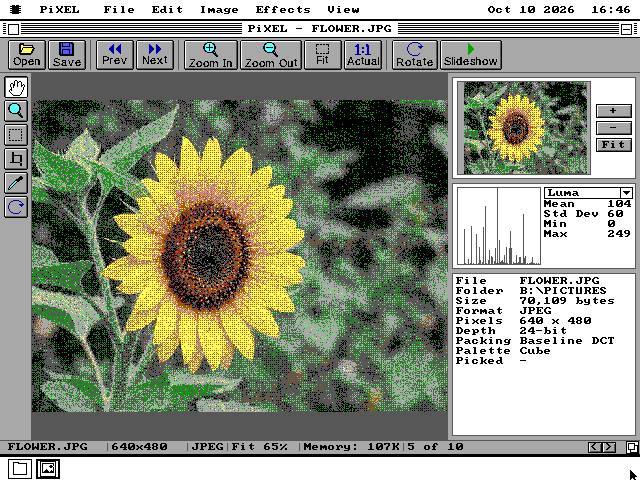
Task: Click '640x480' in the status bar
Action: click(x=140, y=447)
